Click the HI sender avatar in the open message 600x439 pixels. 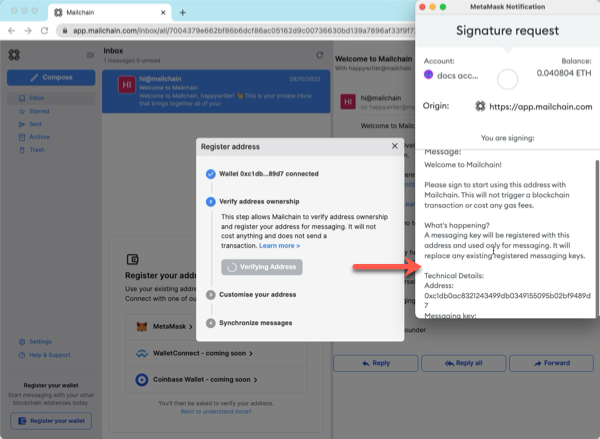coord(348,102)
